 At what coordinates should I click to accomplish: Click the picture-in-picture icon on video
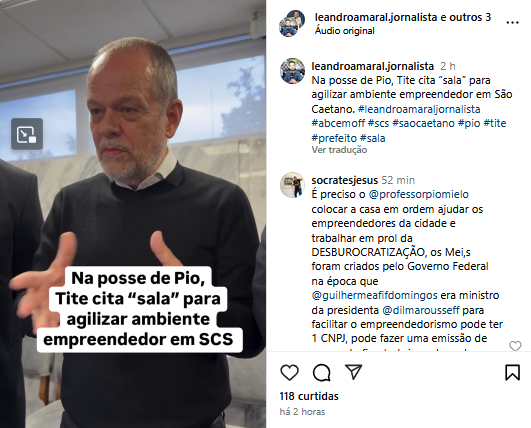pos(27,134)
